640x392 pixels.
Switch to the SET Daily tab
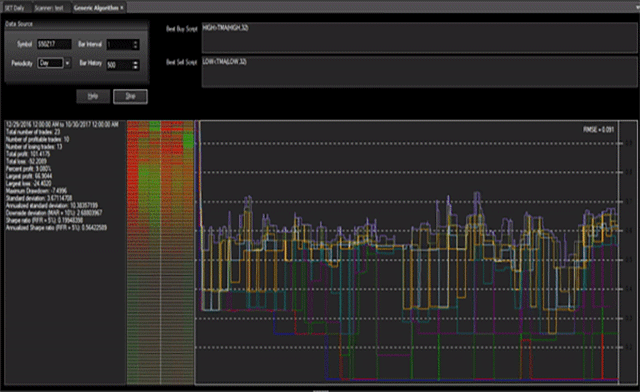pyautogui.click(x=15, y=8)
